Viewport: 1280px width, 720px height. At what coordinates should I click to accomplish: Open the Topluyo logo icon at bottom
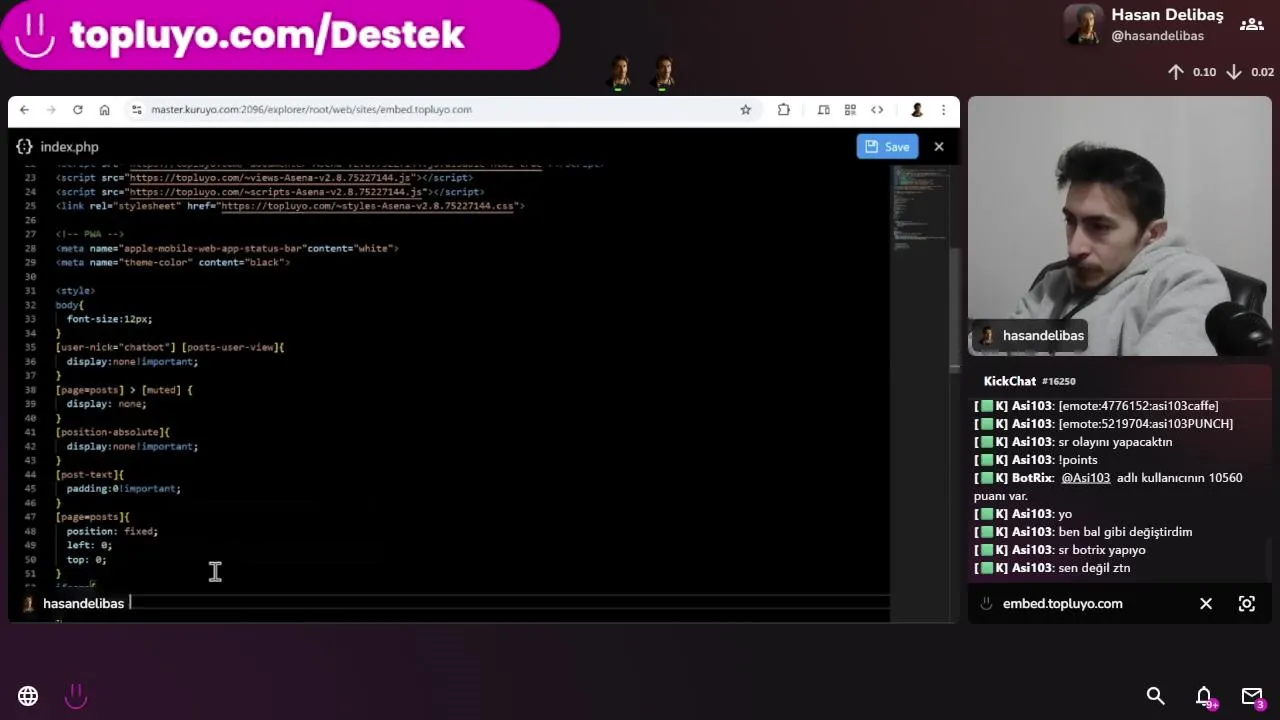click(76, 696)
